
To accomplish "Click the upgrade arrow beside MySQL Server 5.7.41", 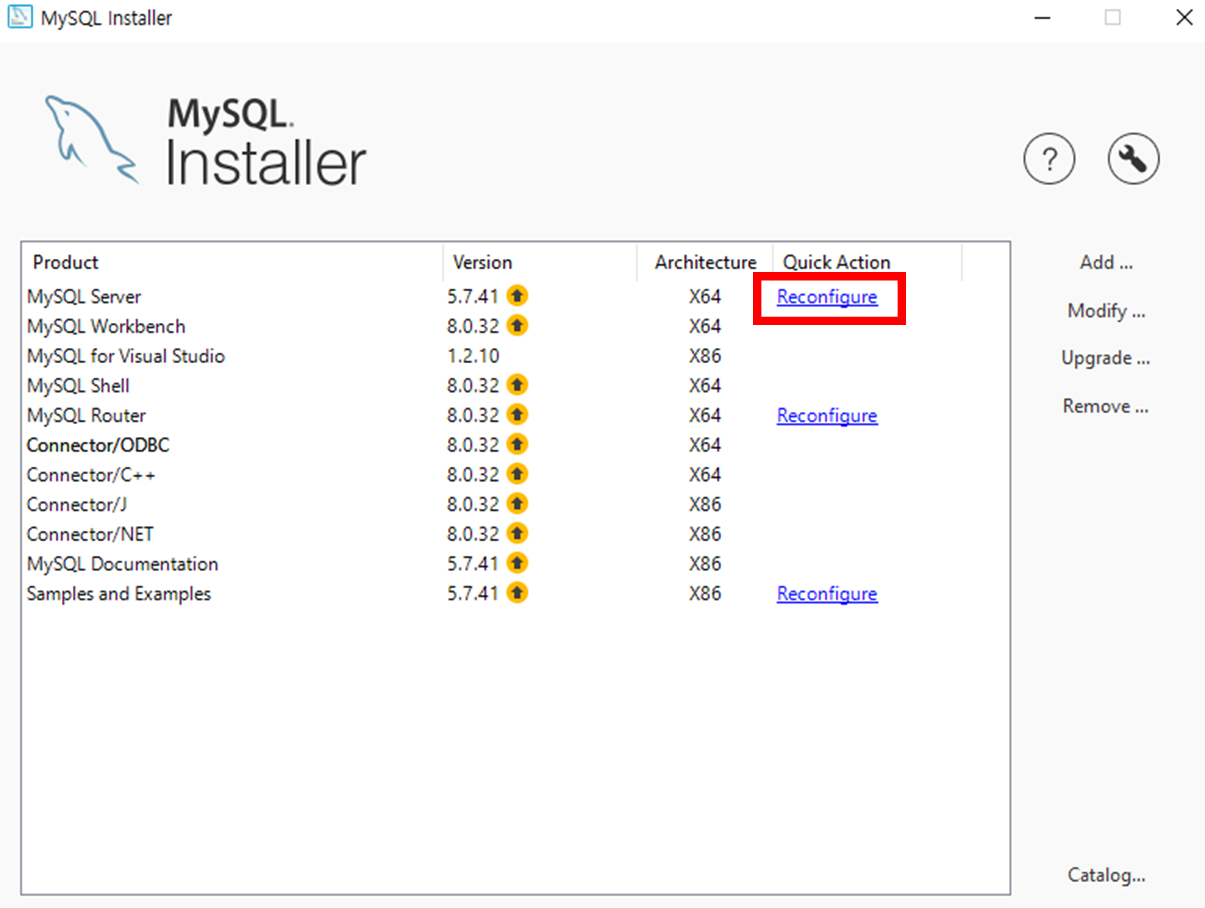I will tap(517, 295).
